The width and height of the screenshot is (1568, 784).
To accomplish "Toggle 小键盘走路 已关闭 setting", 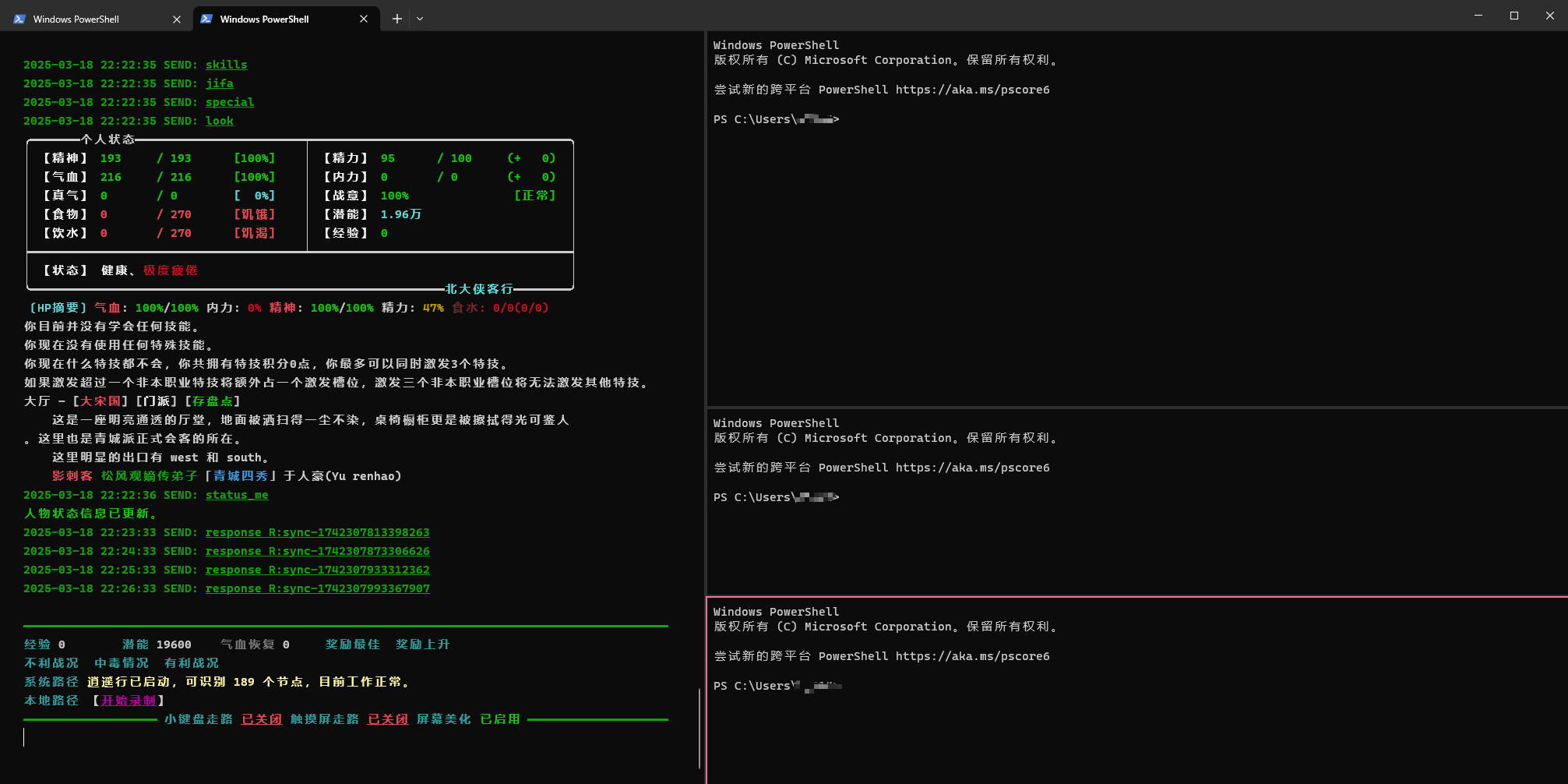I will coord(262,719).
